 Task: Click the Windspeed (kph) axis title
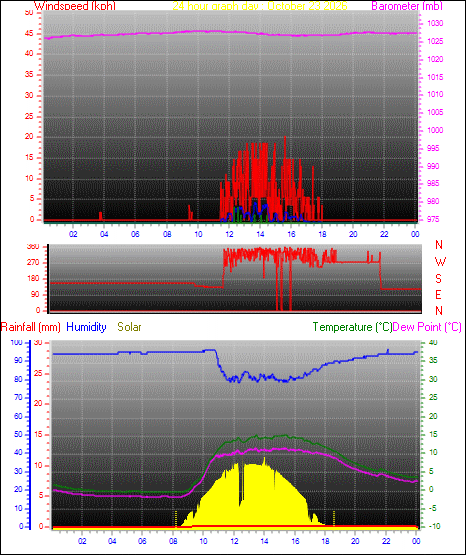pyautogui.click(x=75, y=6)
